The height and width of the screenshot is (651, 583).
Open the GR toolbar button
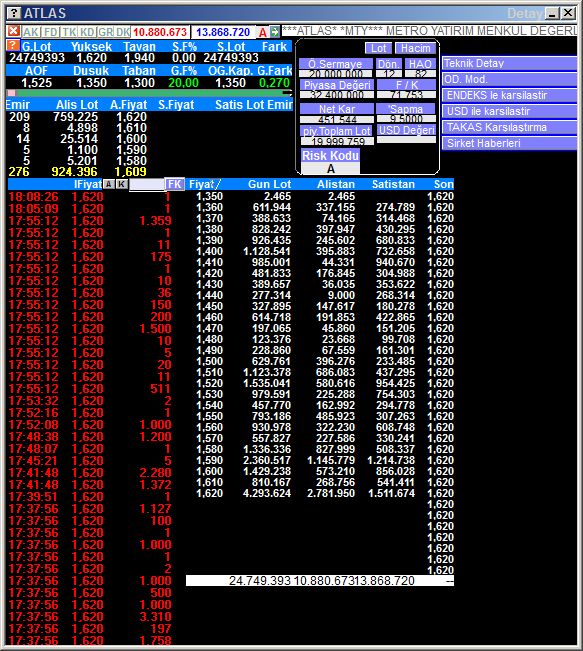click(105, 32)
